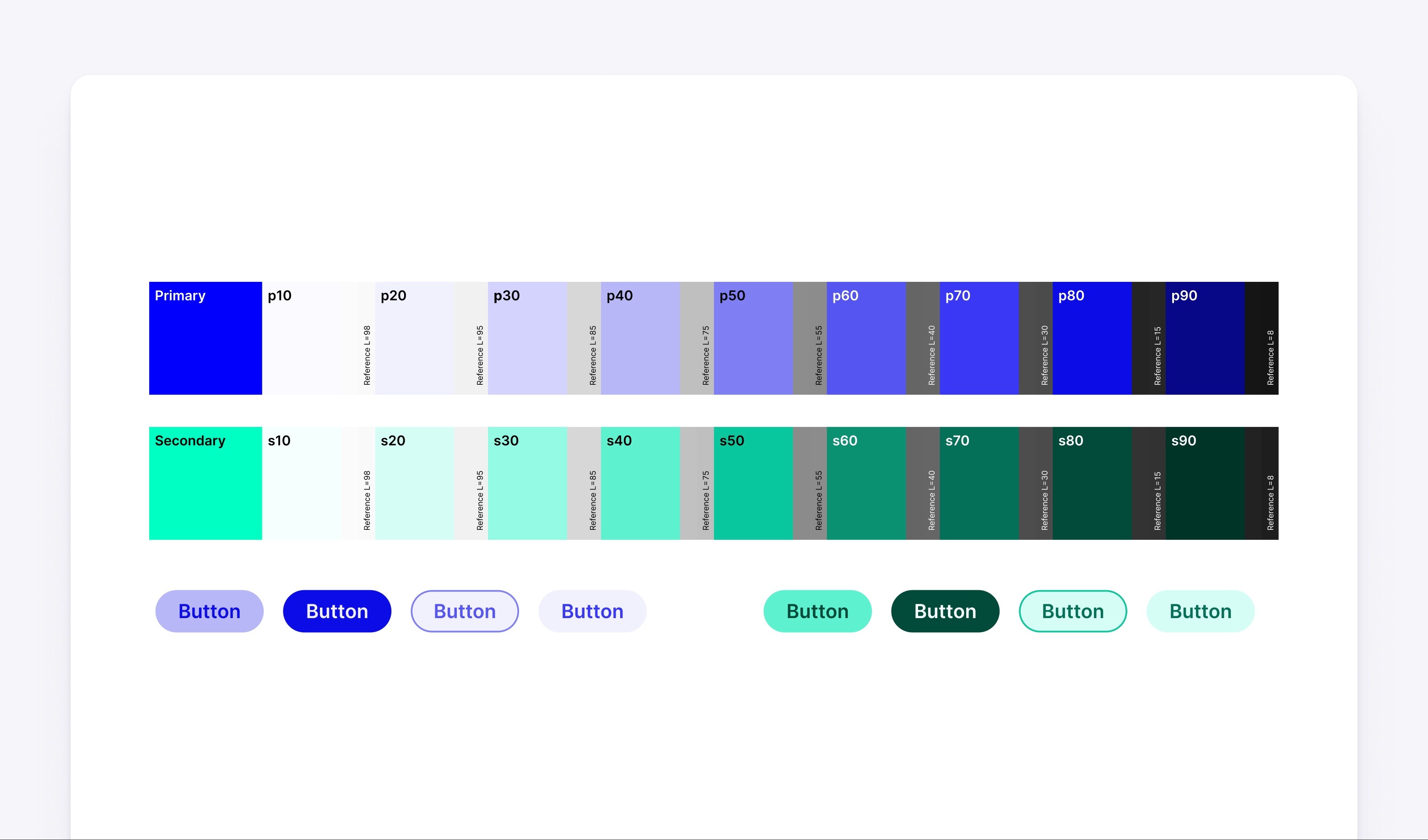Pick the p60 blue swatch

[866, 345]
